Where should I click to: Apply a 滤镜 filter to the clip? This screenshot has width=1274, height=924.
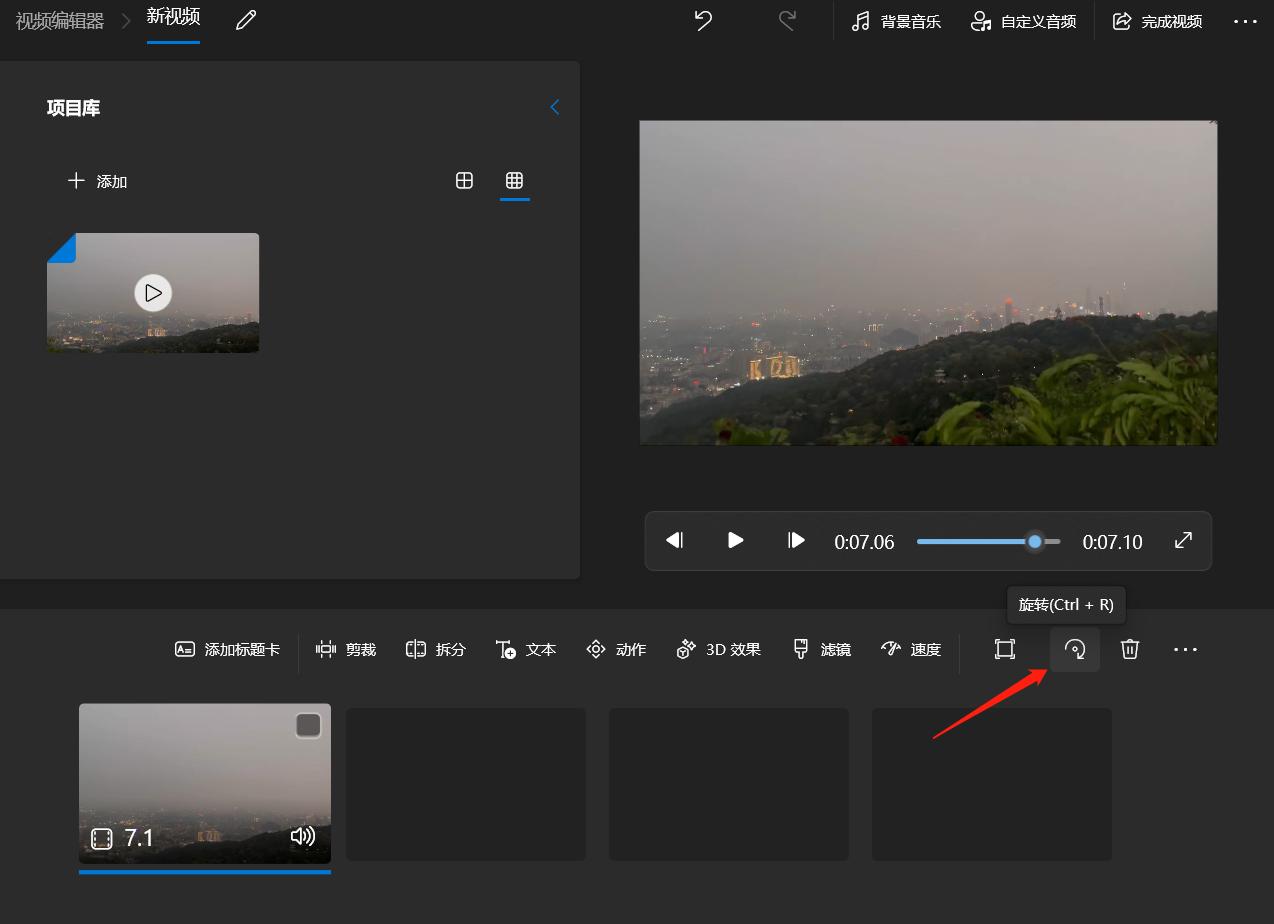coord(820,649)
